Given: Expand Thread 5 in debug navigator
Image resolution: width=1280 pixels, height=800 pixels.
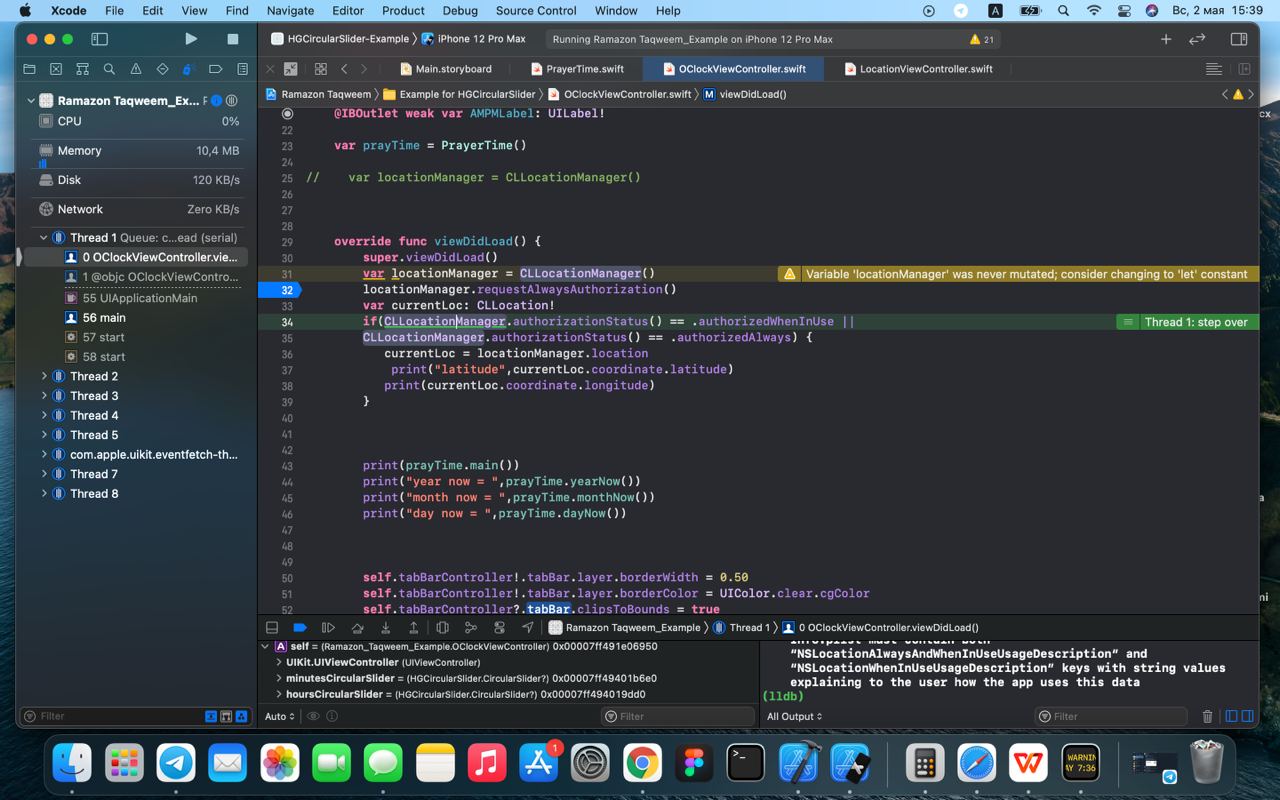Looking at the screenshot, I should (x=44, y=435).
